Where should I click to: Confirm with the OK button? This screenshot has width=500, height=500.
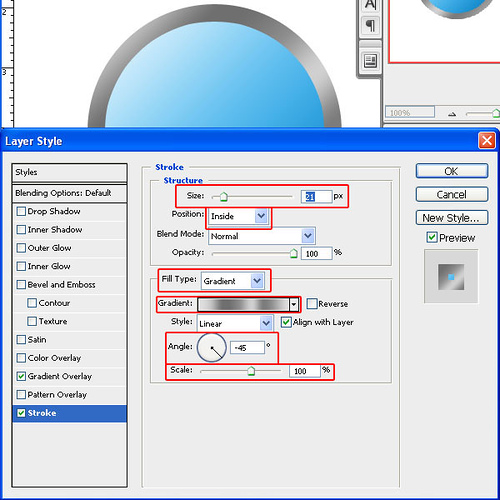[452, 171]
